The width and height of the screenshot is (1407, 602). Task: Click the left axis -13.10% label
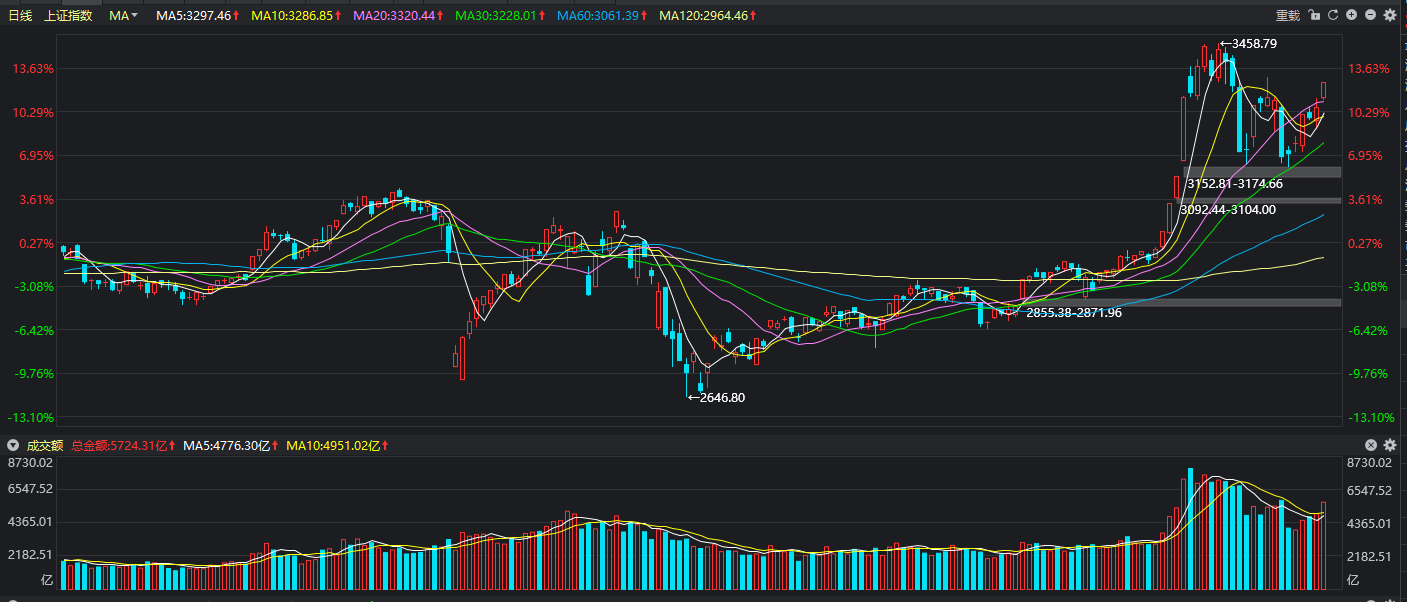click(33, 418)
